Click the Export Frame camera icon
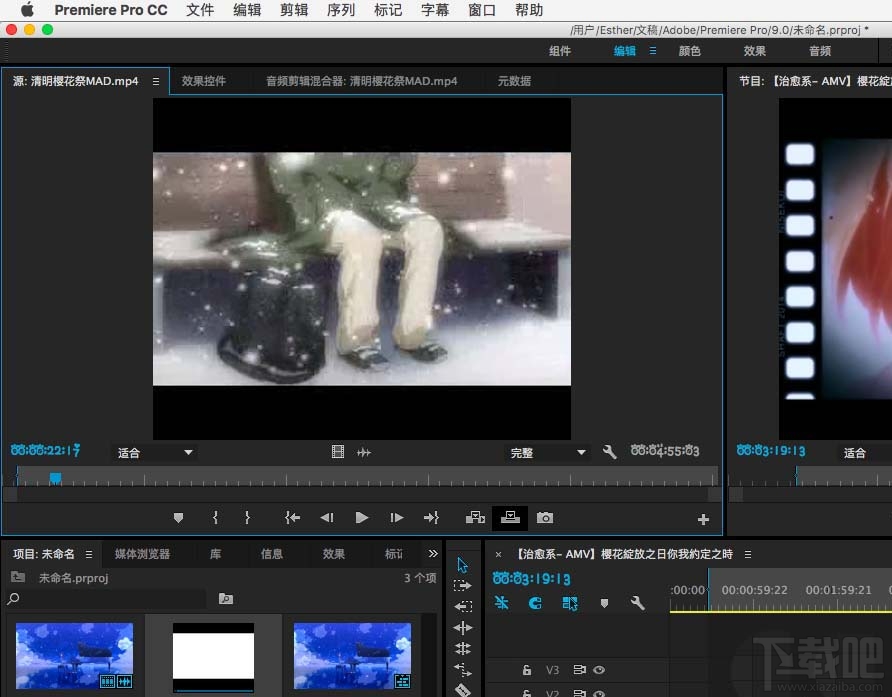This screenshot has height=697, width=892. coord(545,518)
